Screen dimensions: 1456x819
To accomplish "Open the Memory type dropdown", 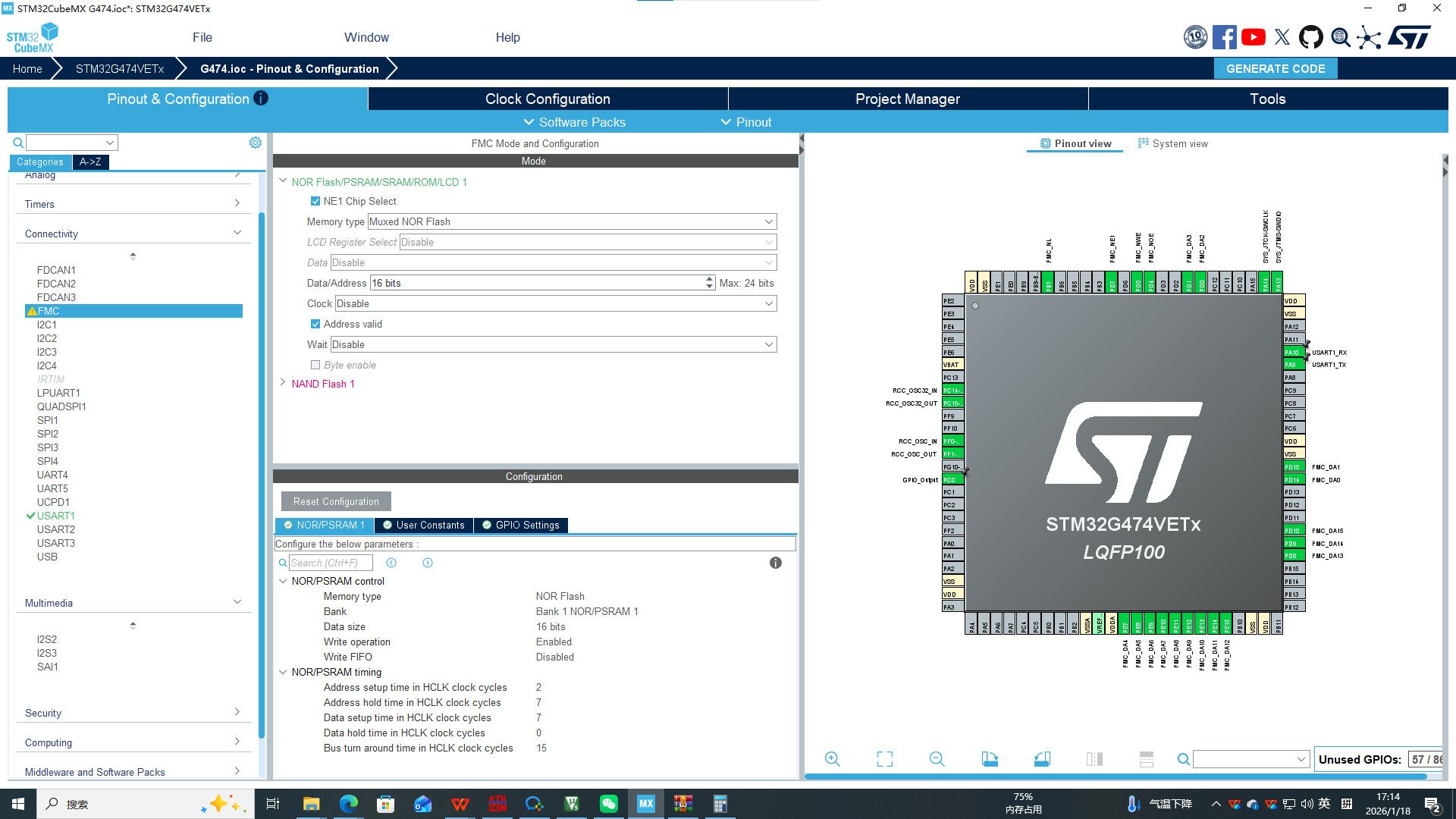I will 768,221.
